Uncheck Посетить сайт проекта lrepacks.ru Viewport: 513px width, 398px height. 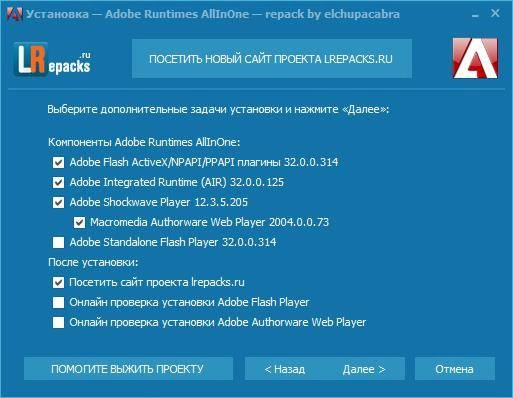point(58,282)
